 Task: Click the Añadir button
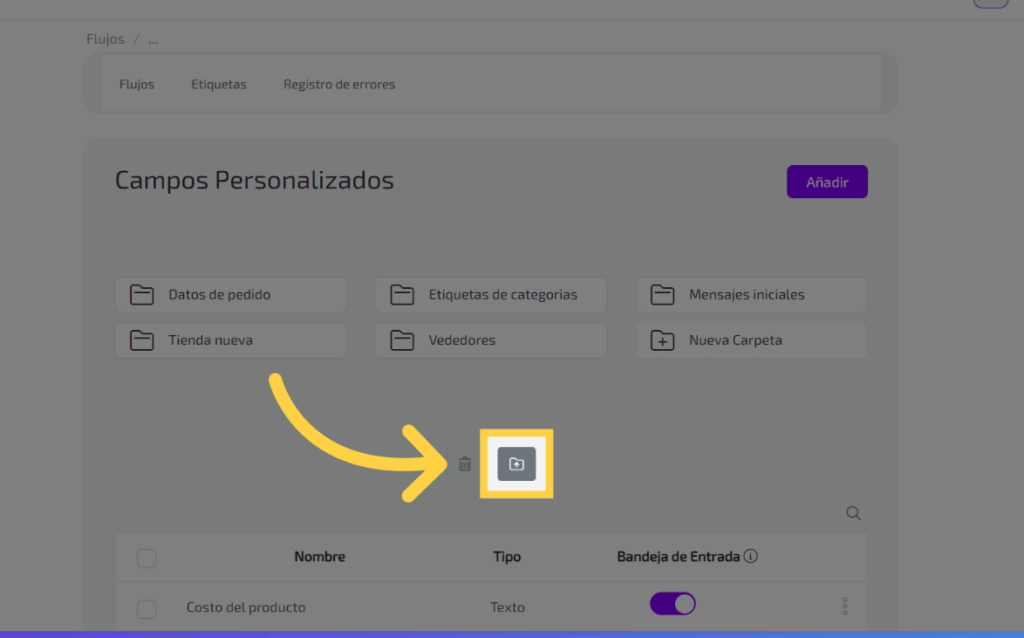point(827,182)
